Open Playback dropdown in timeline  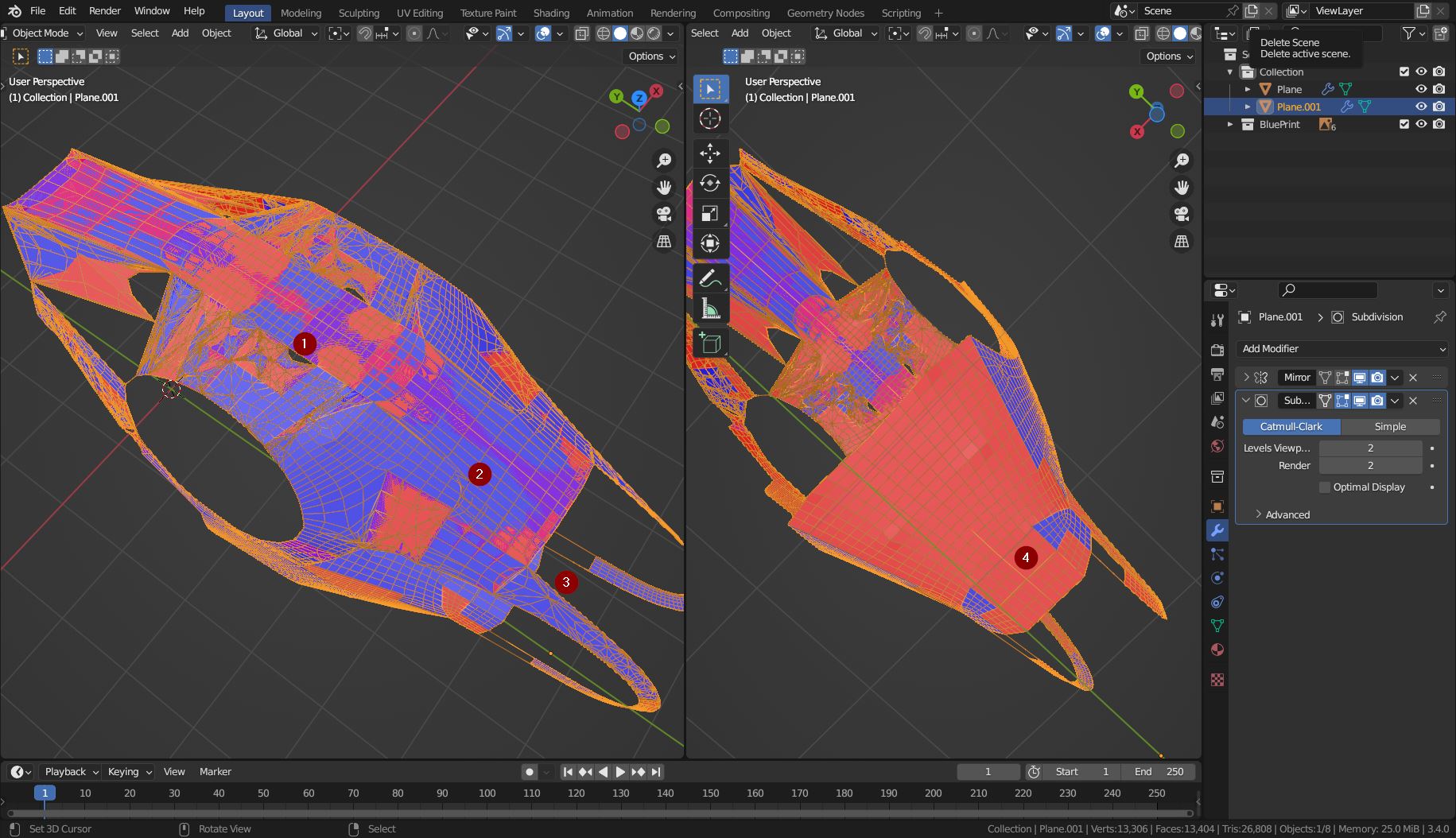click(71, 771)
